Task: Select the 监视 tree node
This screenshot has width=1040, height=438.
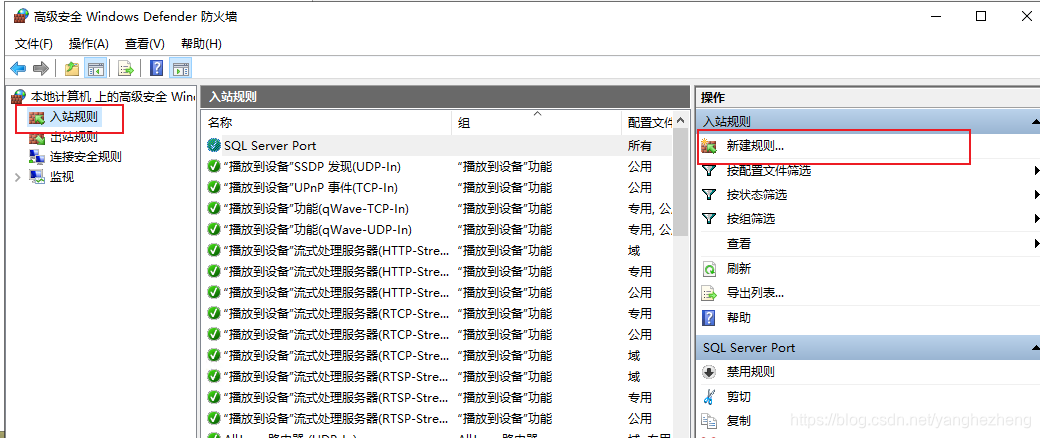Action: 62,177
